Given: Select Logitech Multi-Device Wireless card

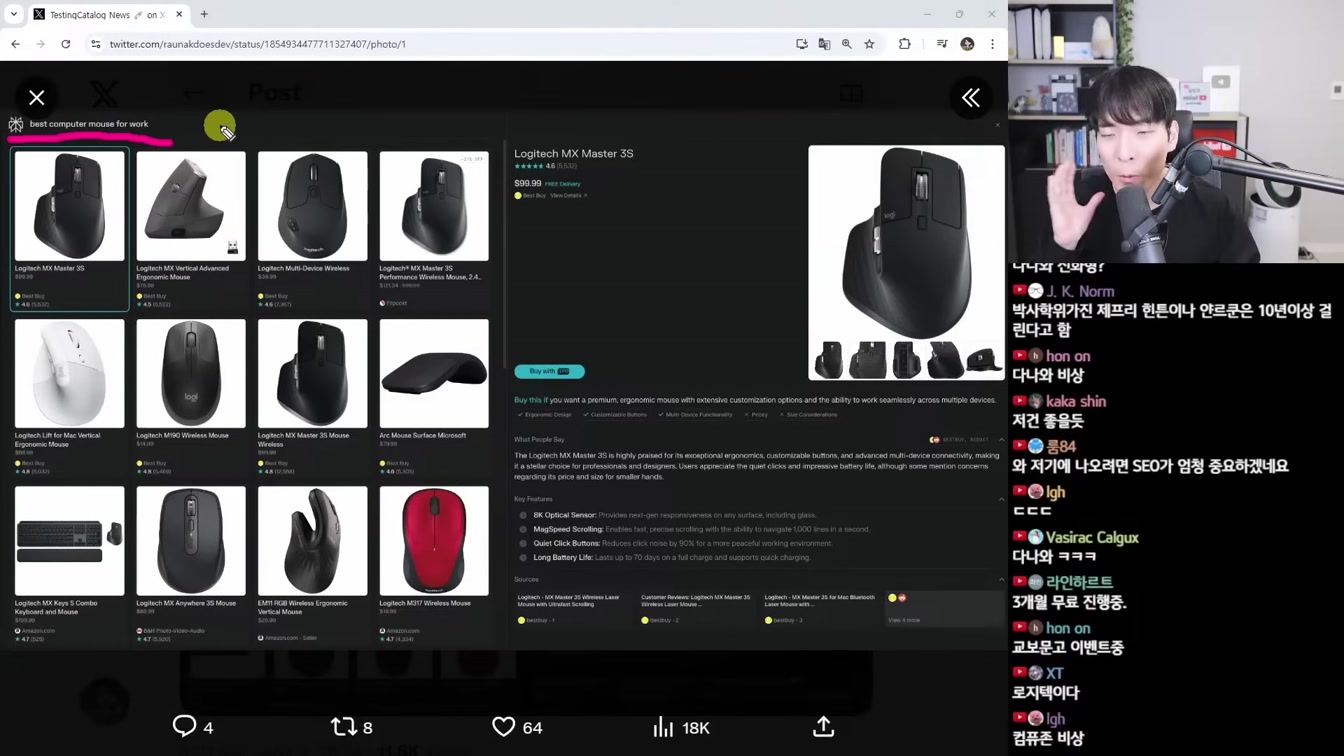Looking at the screenshot, I should pos(312,230).
